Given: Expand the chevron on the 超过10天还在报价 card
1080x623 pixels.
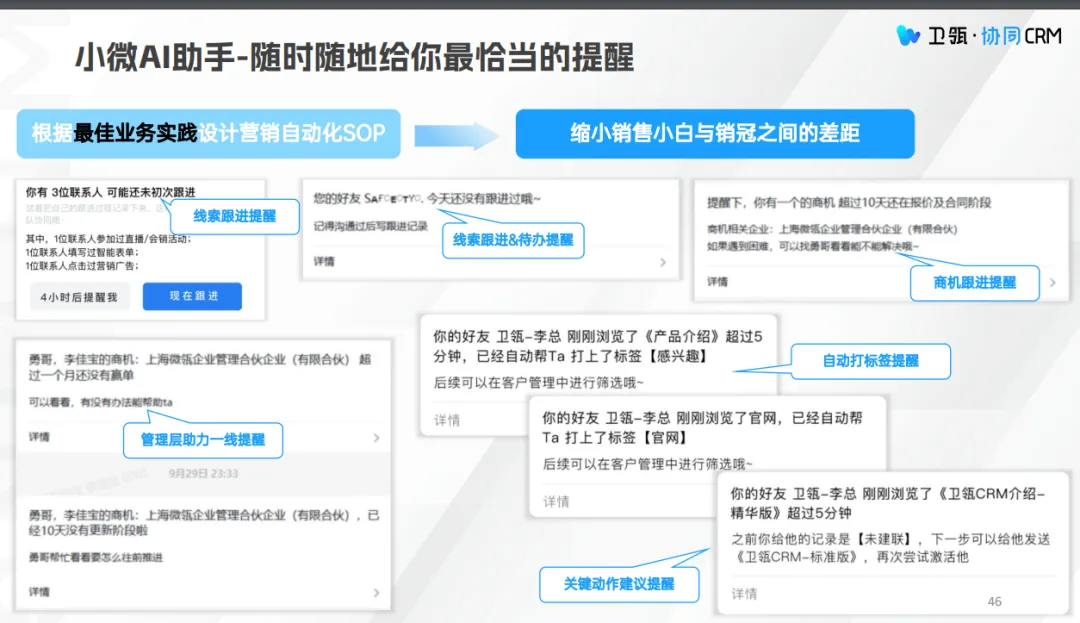Looking at the screenshot, I should click(x=1052, y=283).
